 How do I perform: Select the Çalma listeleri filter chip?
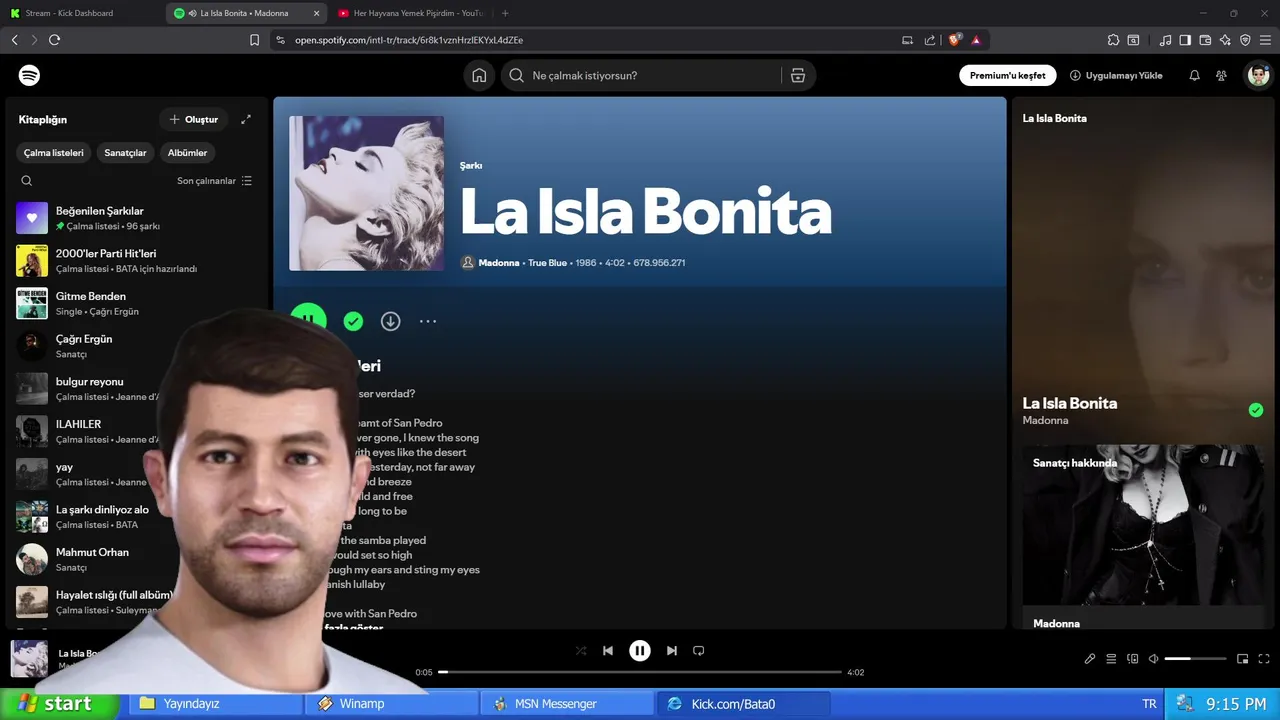(54, 153)
